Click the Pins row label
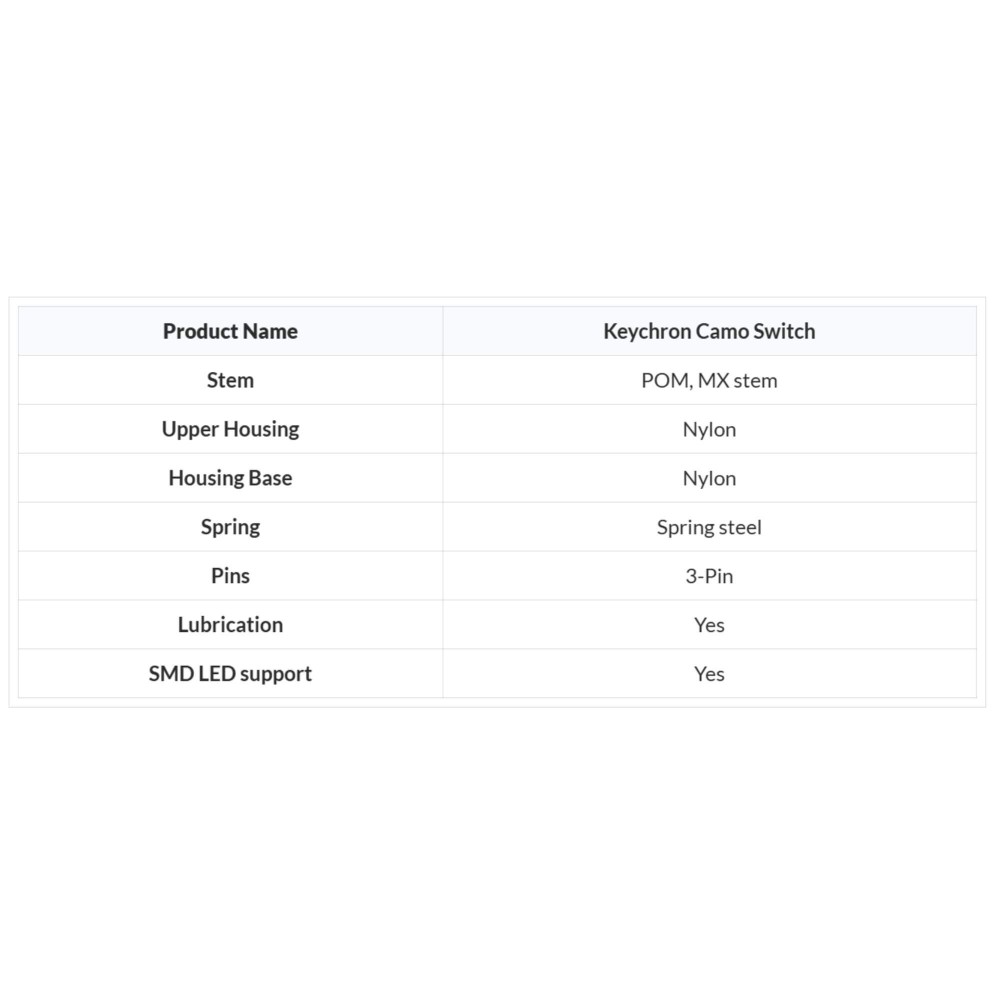Viewport: 1000px width, 1000px height. point(230,576)
